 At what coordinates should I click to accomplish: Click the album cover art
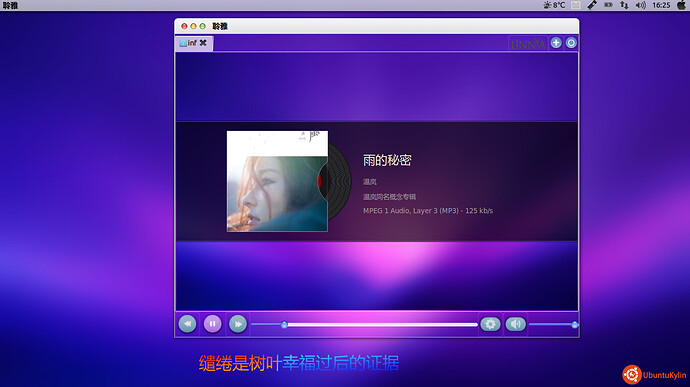(x=277, y=181)
